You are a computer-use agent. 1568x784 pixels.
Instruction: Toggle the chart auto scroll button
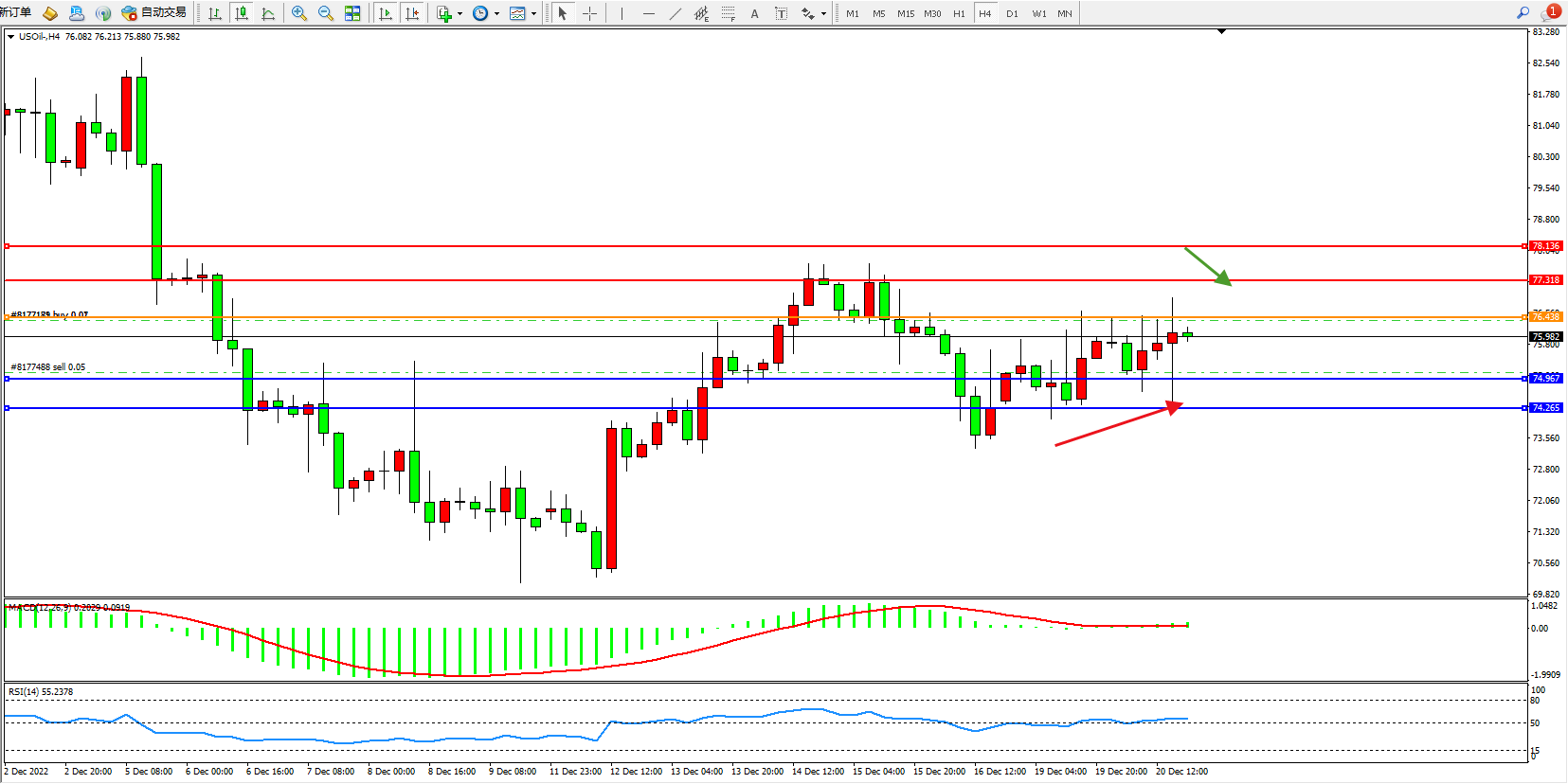(x=386, y=13)
